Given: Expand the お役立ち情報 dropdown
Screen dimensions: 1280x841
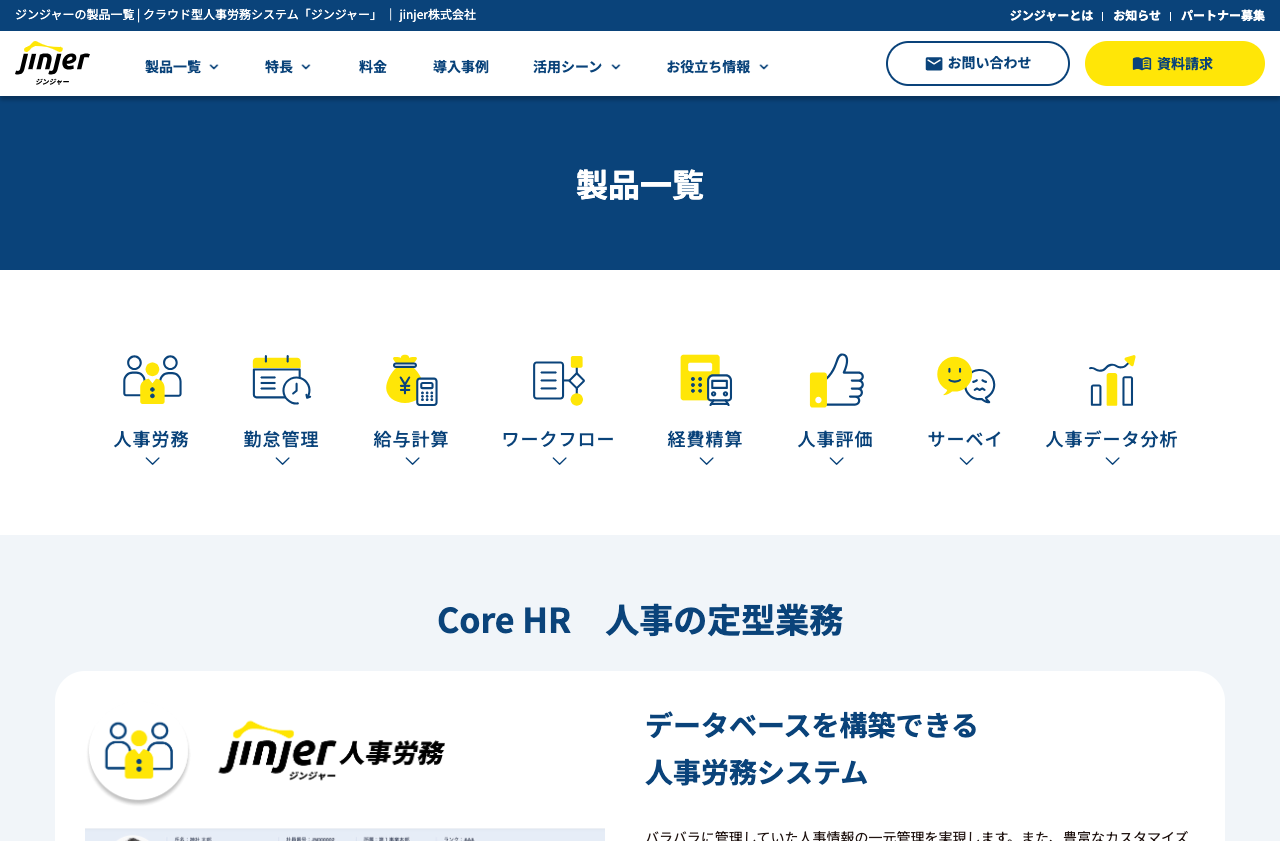Looking at the screenshot, I should click(x=717, y=65).
